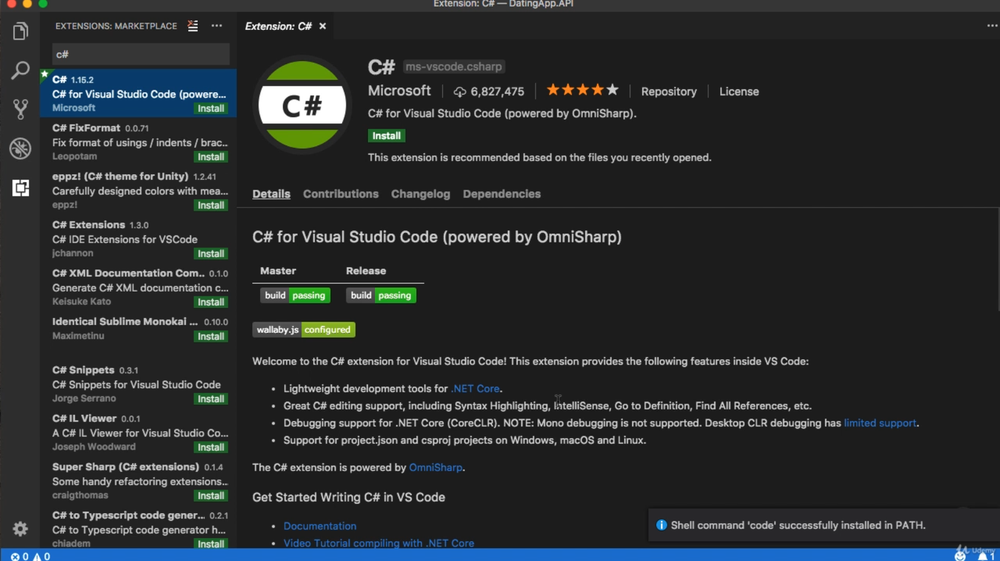
Task: Open the Manage gear icon
Action: click(x=20, y=528)
